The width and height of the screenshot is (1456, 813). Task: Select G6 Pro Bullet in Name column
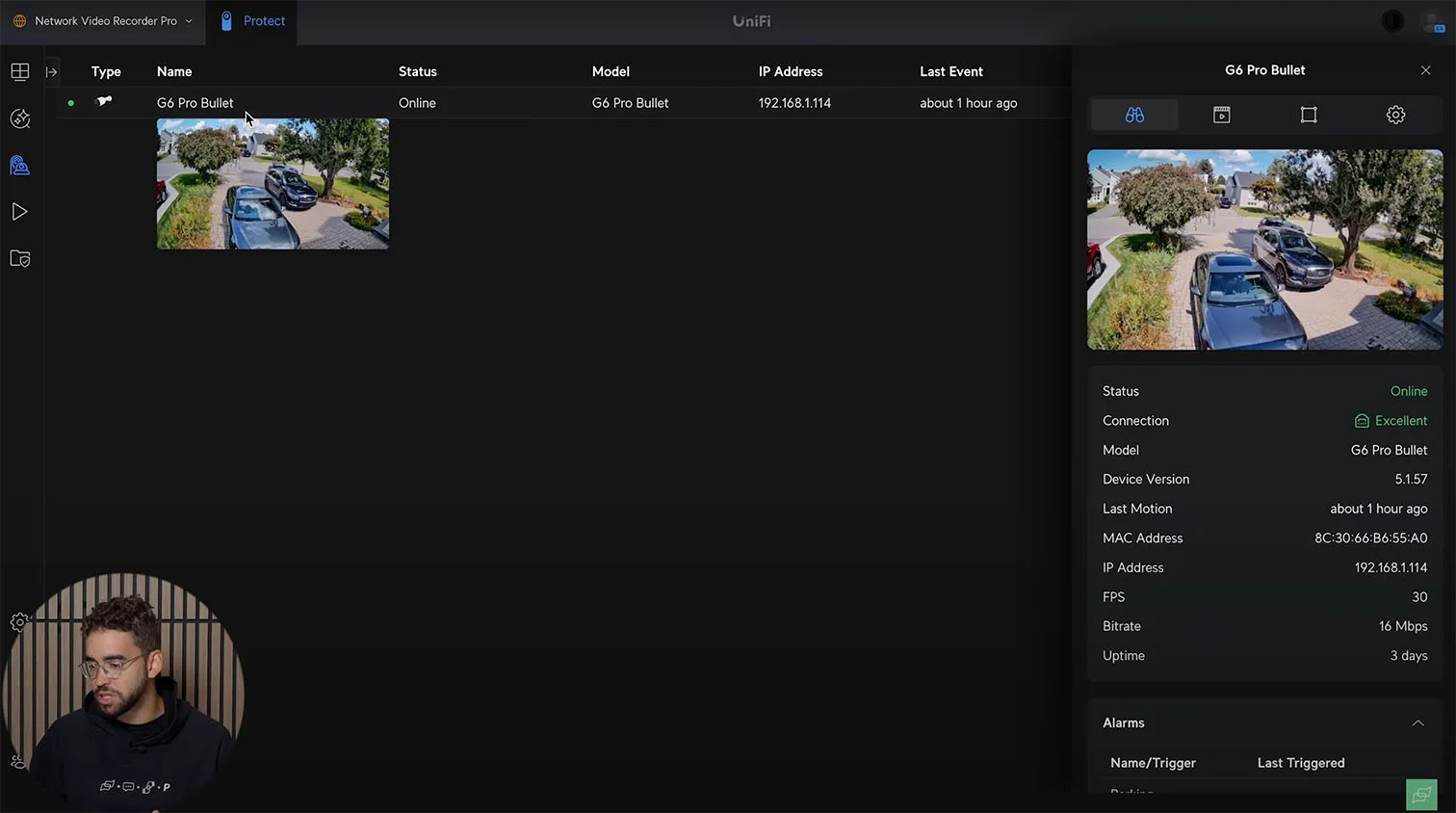[x=195, y=103]
